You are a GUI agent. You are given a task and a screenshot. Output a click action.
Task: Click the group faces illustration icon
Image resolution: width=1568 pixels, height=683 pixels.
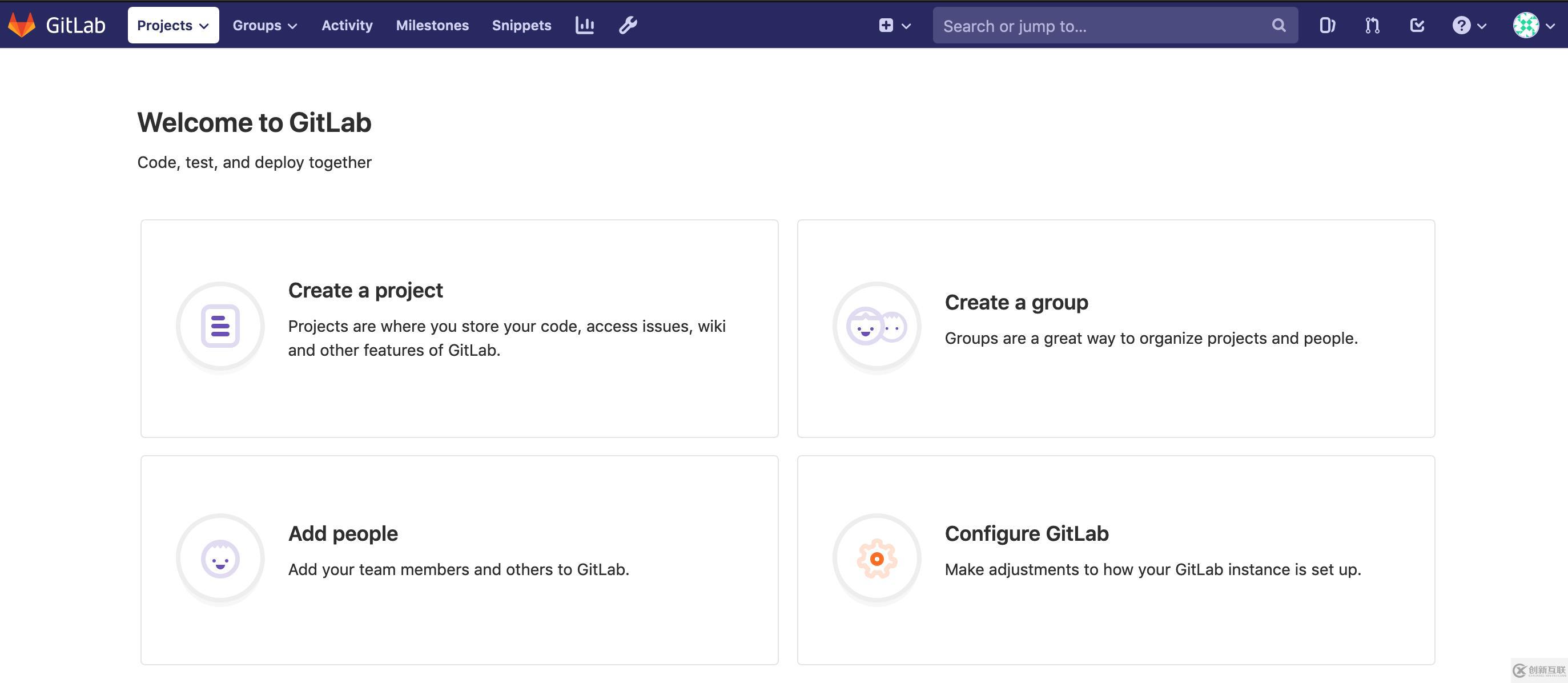(877, 326)
